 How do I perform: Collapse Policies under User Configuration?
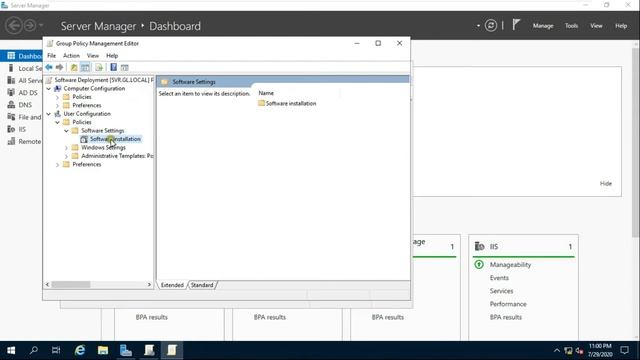(57, 122)
